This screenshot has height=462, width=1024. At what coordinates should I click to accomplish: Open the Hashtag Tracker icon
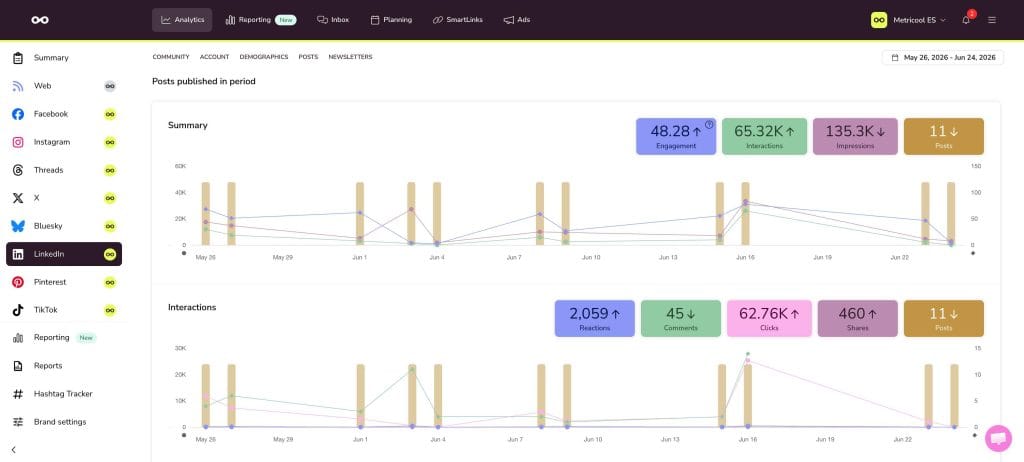[18, 394]
